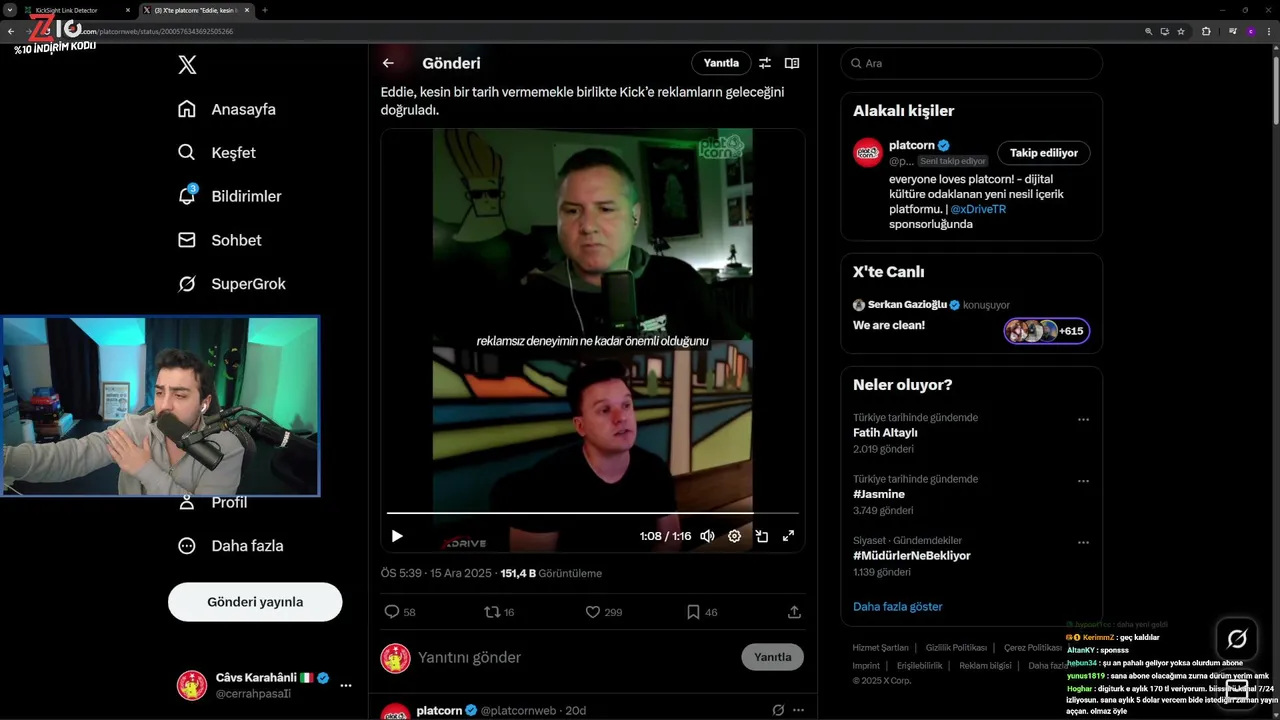This screenshot has height=720, width=1280.
Task: Open Grok icon on platcorn reply
Action: pyautogui.click(x=778, y=710)
